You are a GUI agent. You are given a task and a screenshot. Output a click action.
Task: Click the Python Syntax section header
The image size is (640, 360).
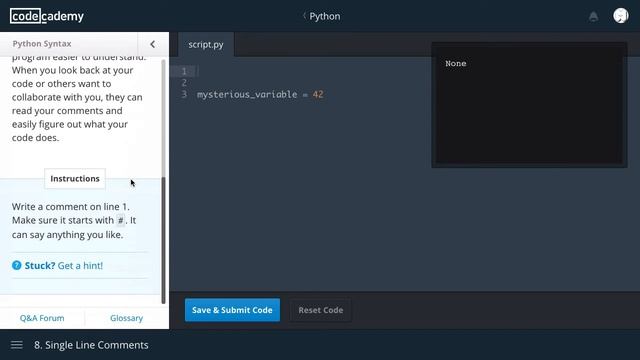[42, 44]
